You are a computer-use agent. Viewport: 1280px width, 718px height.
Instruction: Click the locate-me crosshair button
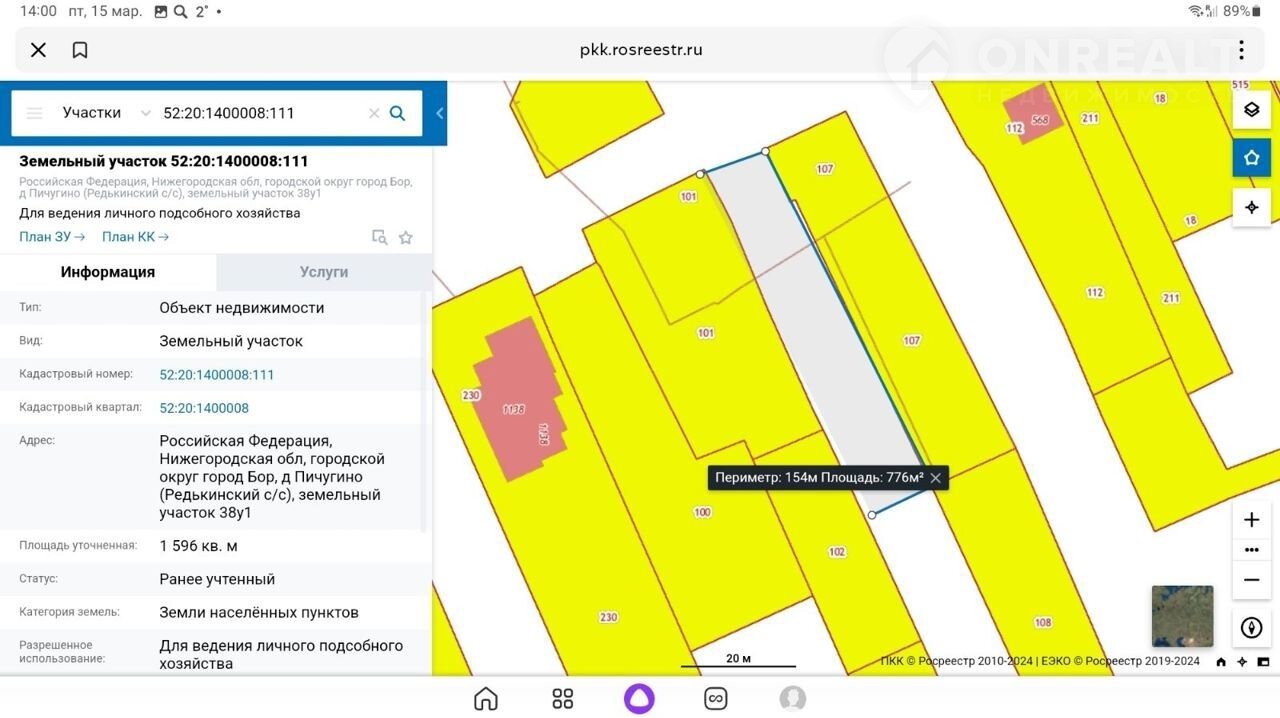(1251, 207)
